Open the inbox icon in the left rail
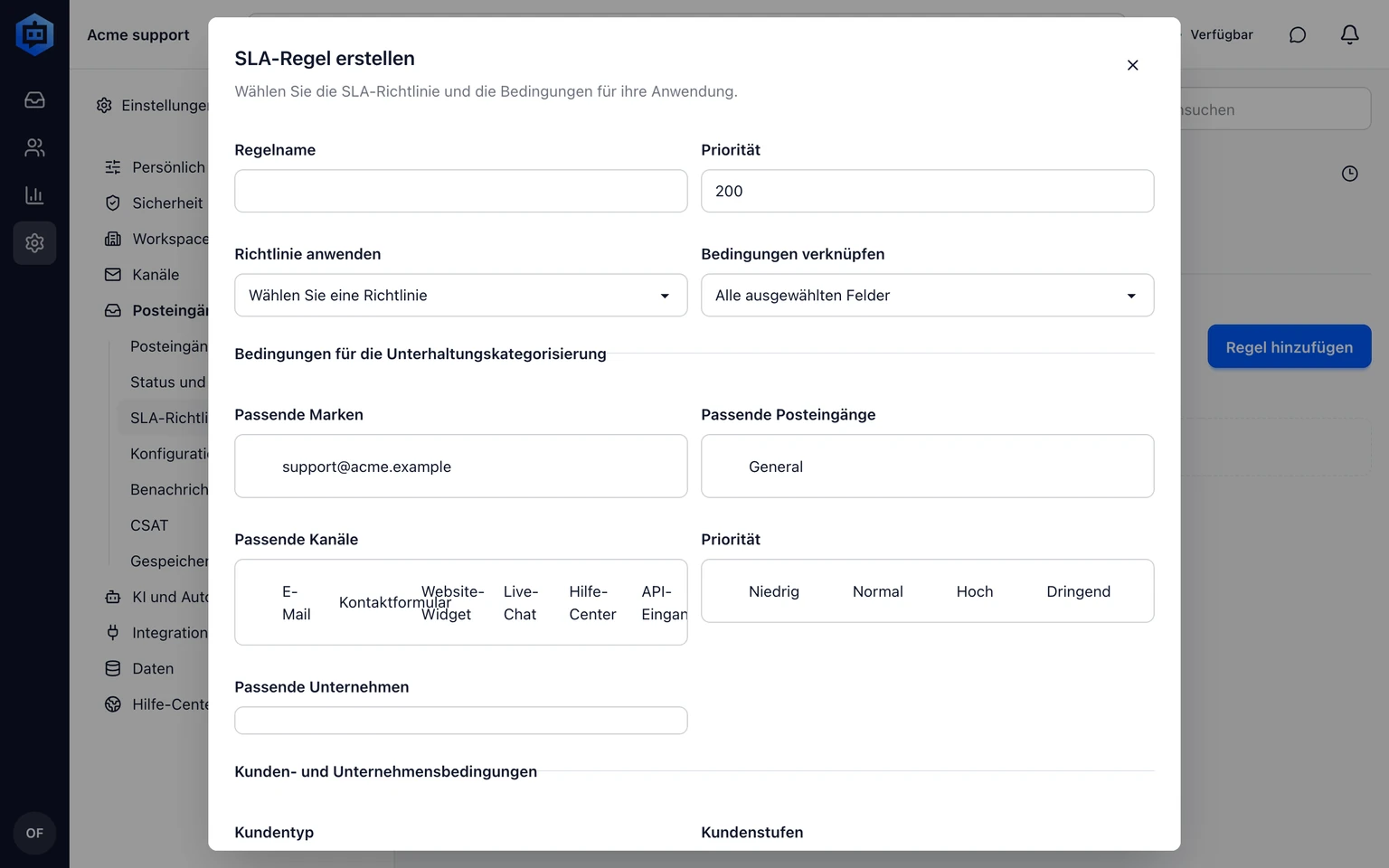The width and height of the screenshot is (1389, 868). coord(34,100)
